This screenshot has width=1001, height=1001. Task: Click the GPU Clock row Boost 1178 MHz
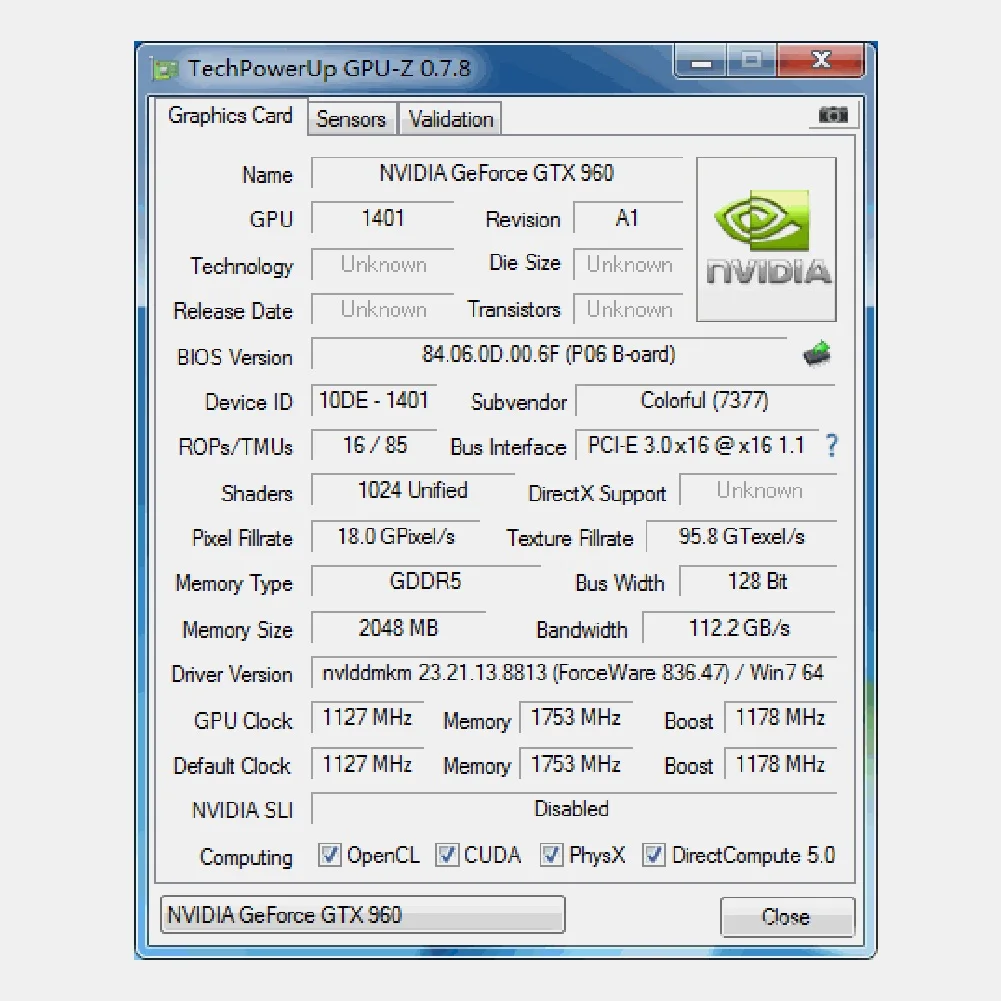tap(780, 718)
